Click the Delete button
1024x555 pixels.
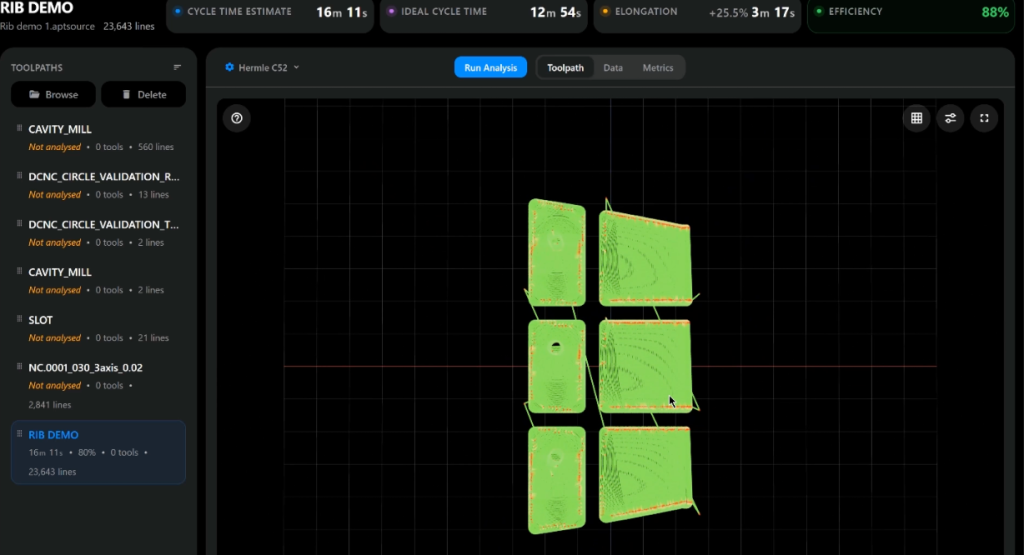pyautogui.click(x=144, y=95)
